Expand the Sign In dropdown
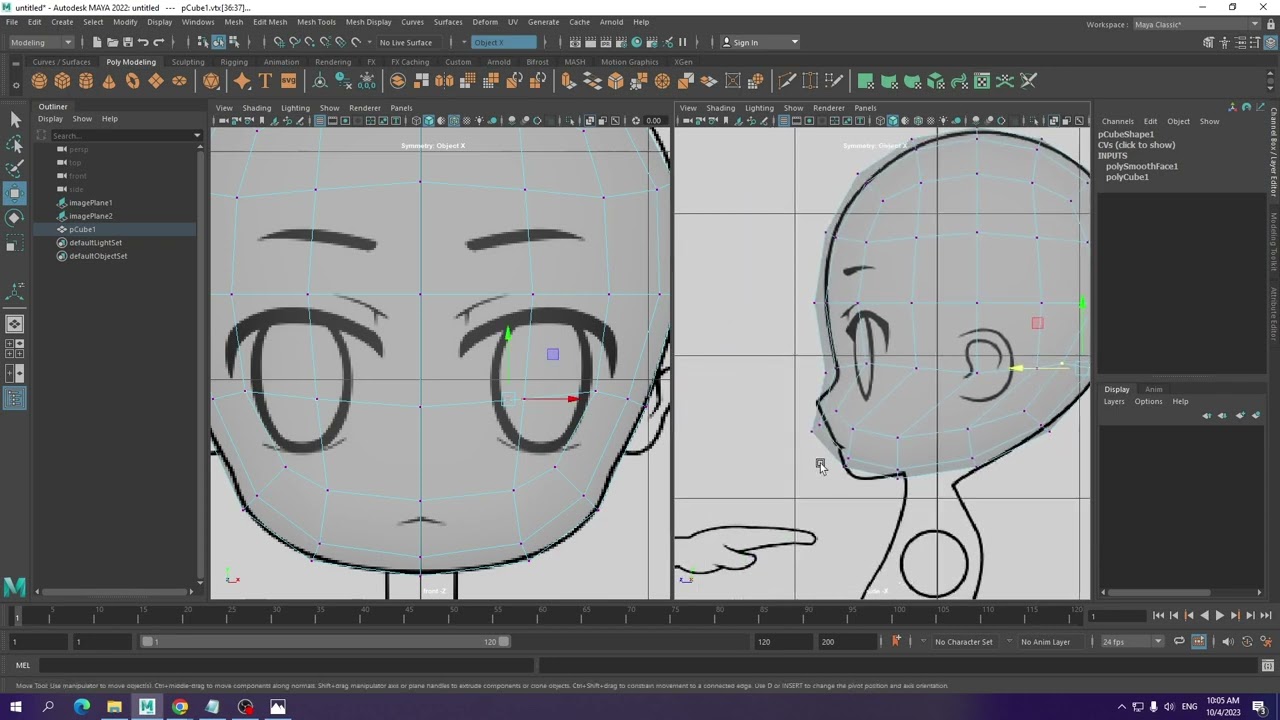Viewport: 1280px width, 720px height. click(x=795, y=42)
